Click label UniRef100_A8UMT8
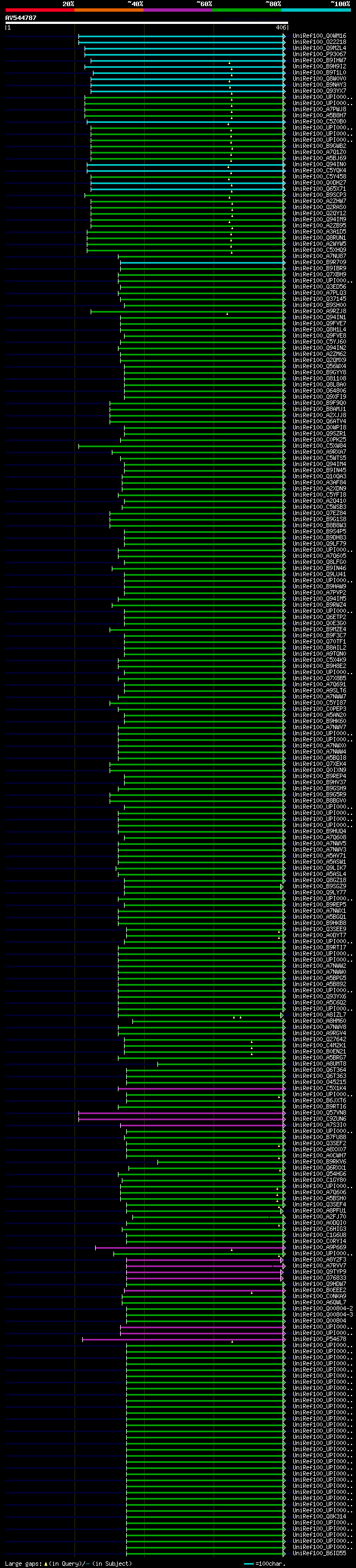 pyautogui.click(x=319, y=1064)
